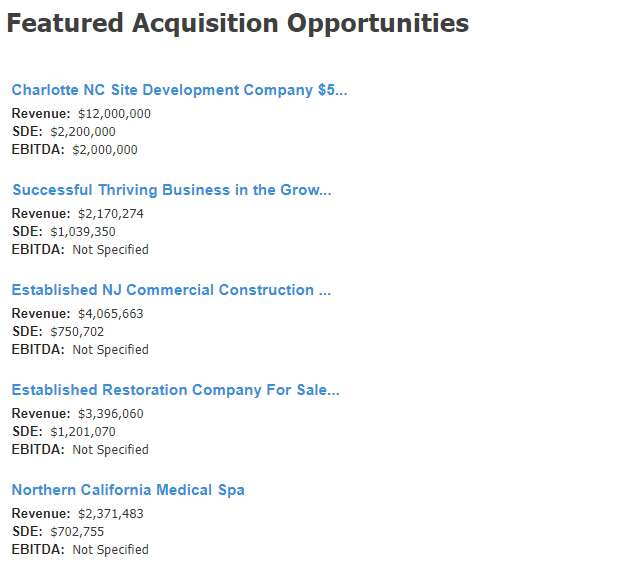Screen dimensions: 617x573
Task: Open the Established Restoration Company For Sale listing
Action: click(x=175, y=390)
